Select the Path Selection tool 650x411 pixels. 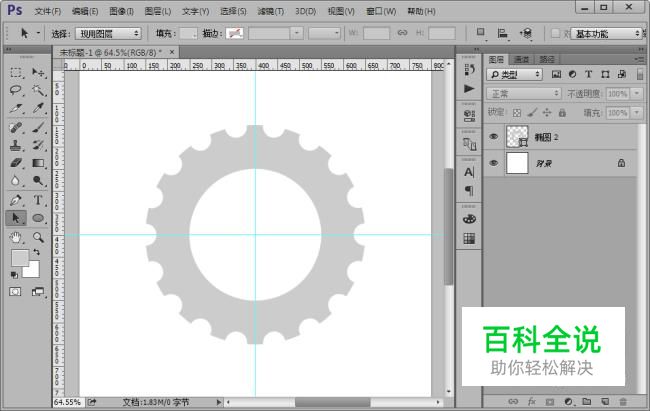[x=16, y=218]
